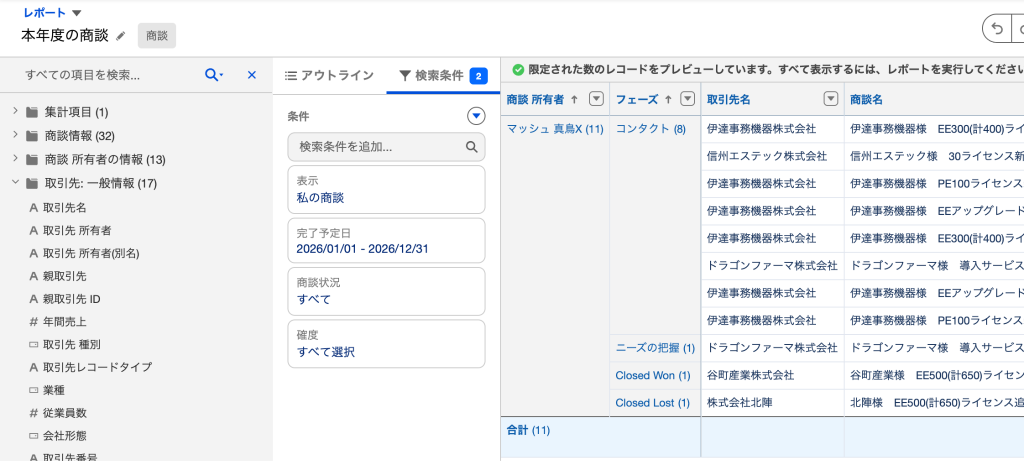This screenshot has height=461, width=1024.
Task: Open the 条件 filter options dropdown
Action: [477, 116]
